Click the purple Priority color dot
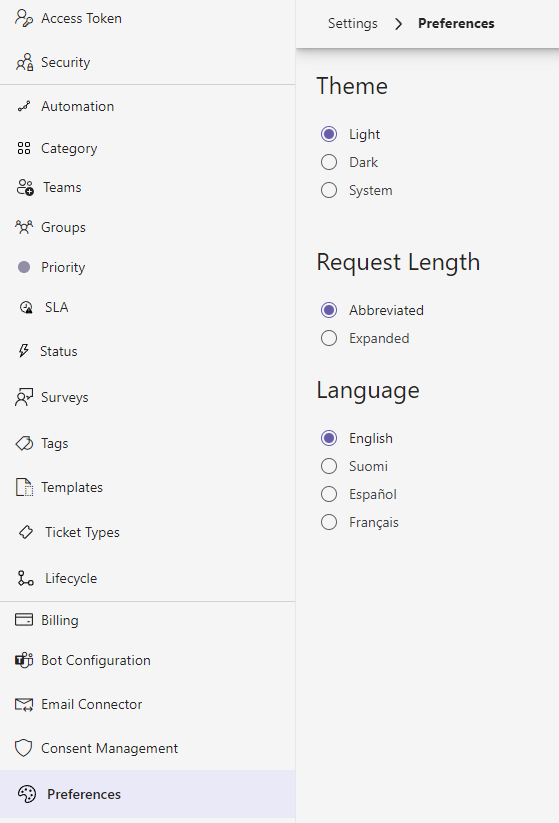The image size is (559, 823). click(x=24, y=267)
